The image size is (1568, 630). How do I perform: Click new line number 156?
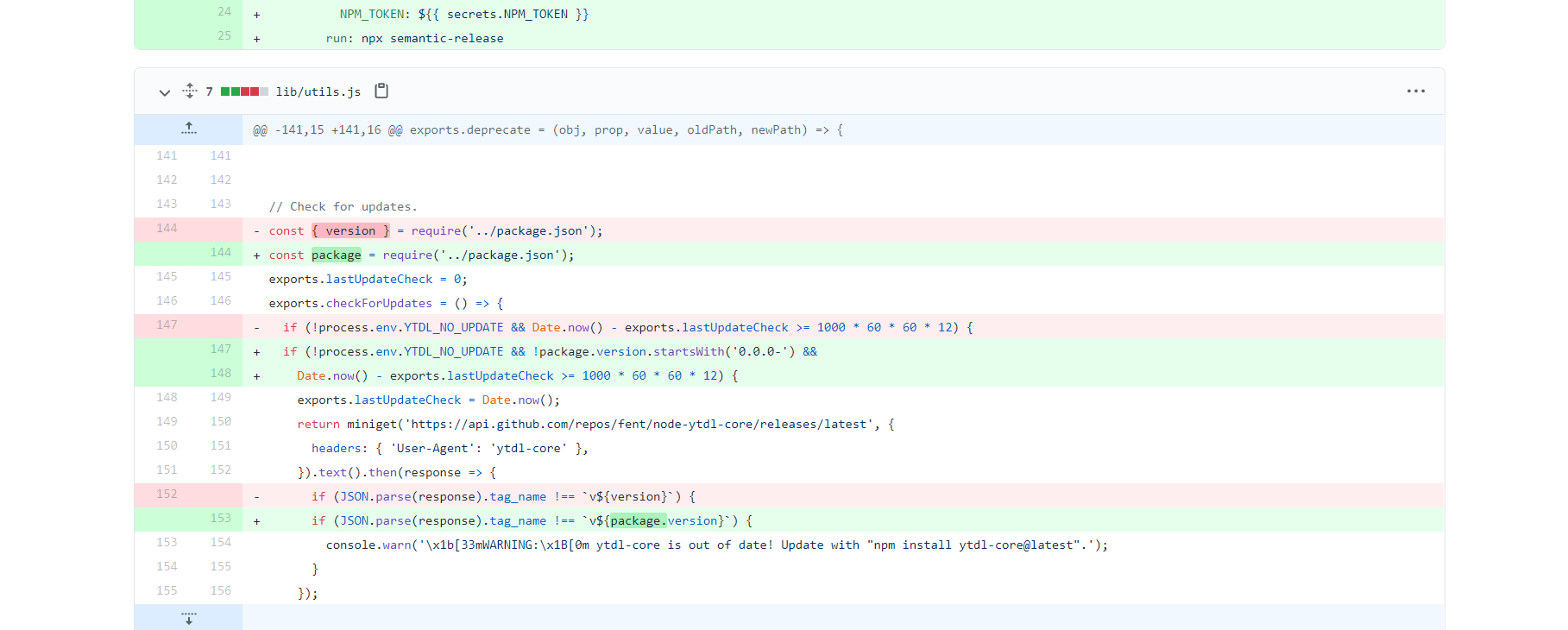(x=221, y=591)
